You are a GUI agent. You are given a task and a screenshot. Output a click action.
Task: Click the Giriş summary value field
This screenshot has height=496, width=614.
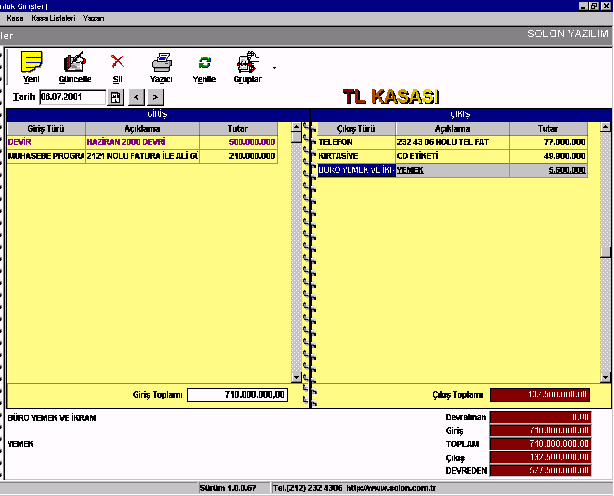[540, 431]
